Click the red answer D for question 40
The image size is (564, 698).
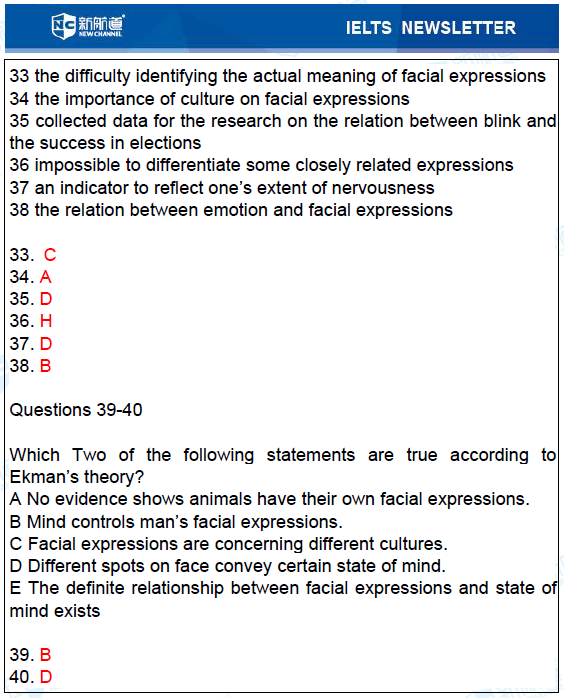click(46, 677)
